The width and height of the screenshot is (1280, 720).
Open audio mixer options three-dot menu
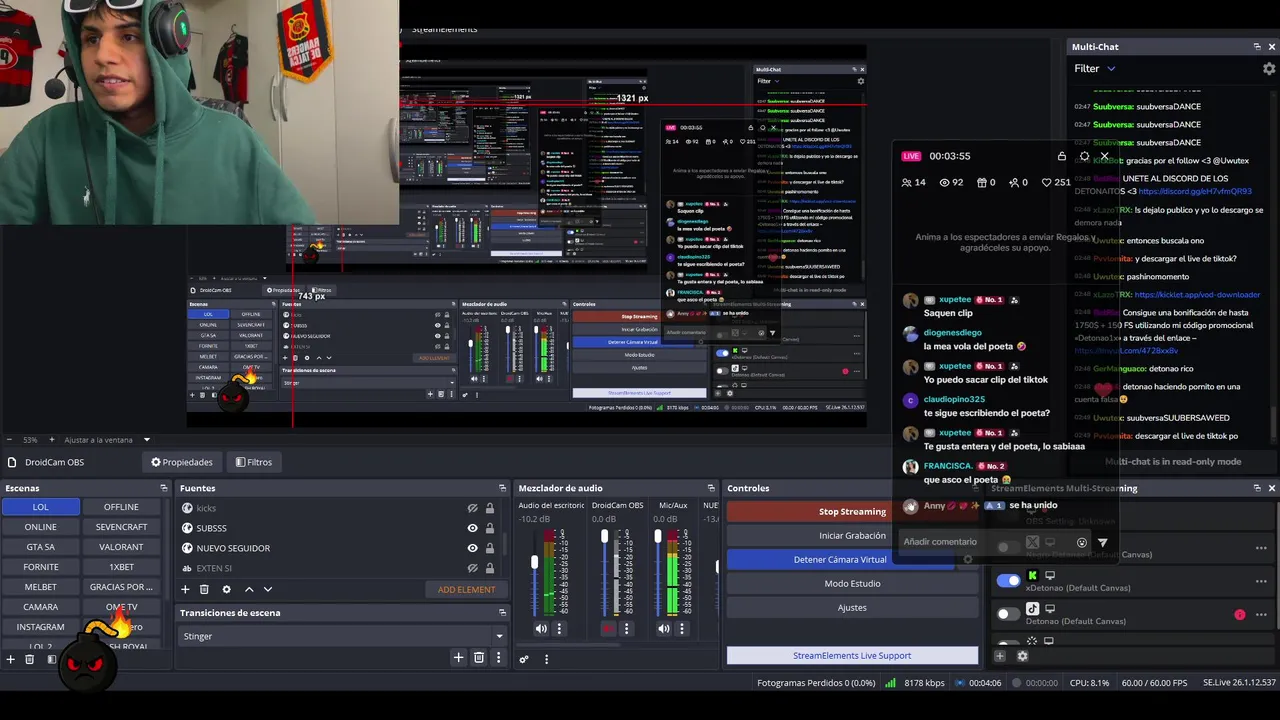(x=546, y=659)
